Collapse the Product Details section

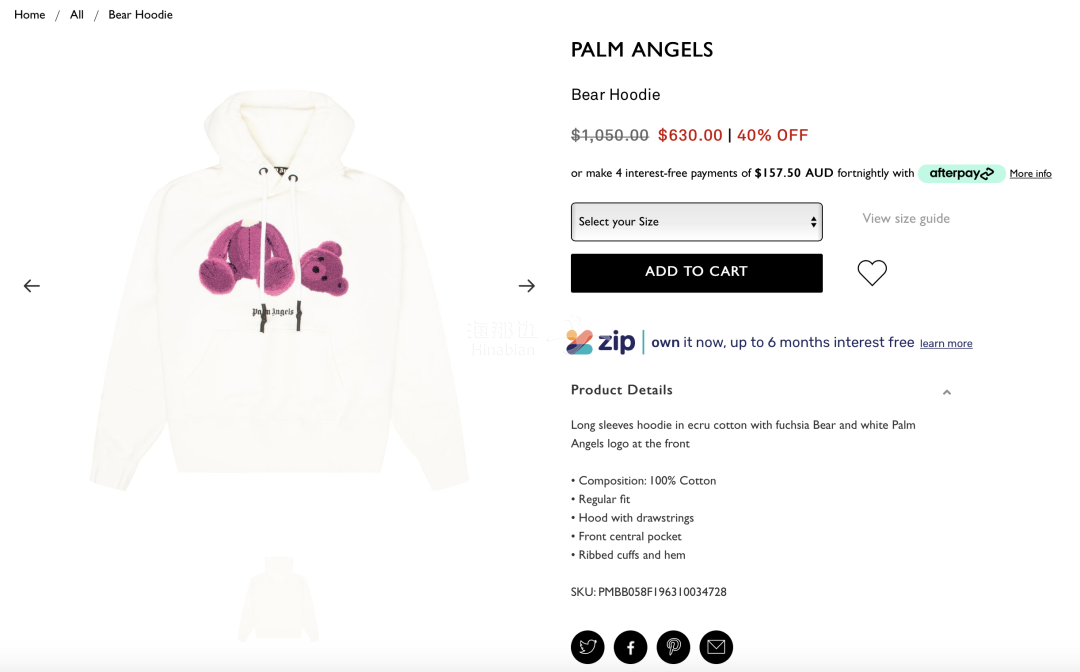point(947,392)
